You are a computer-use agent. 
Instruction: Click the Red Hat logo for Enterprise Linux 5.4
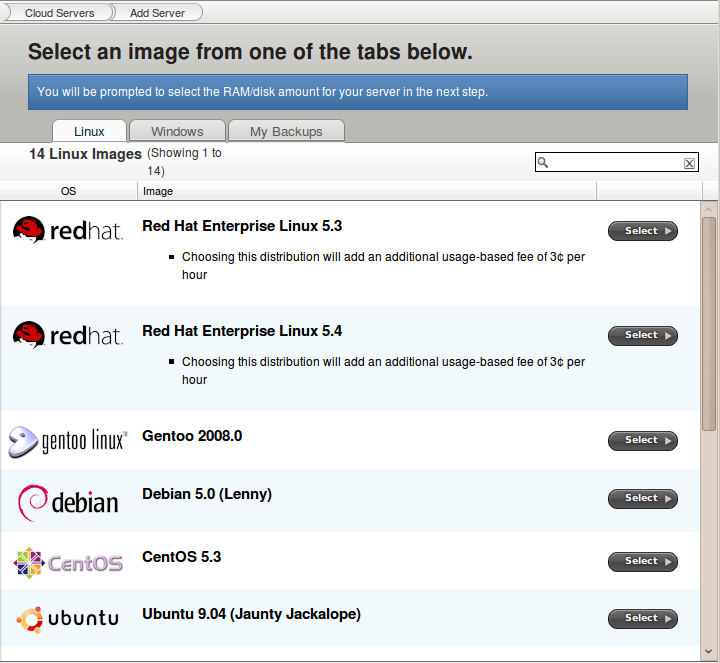click(68, 335)
